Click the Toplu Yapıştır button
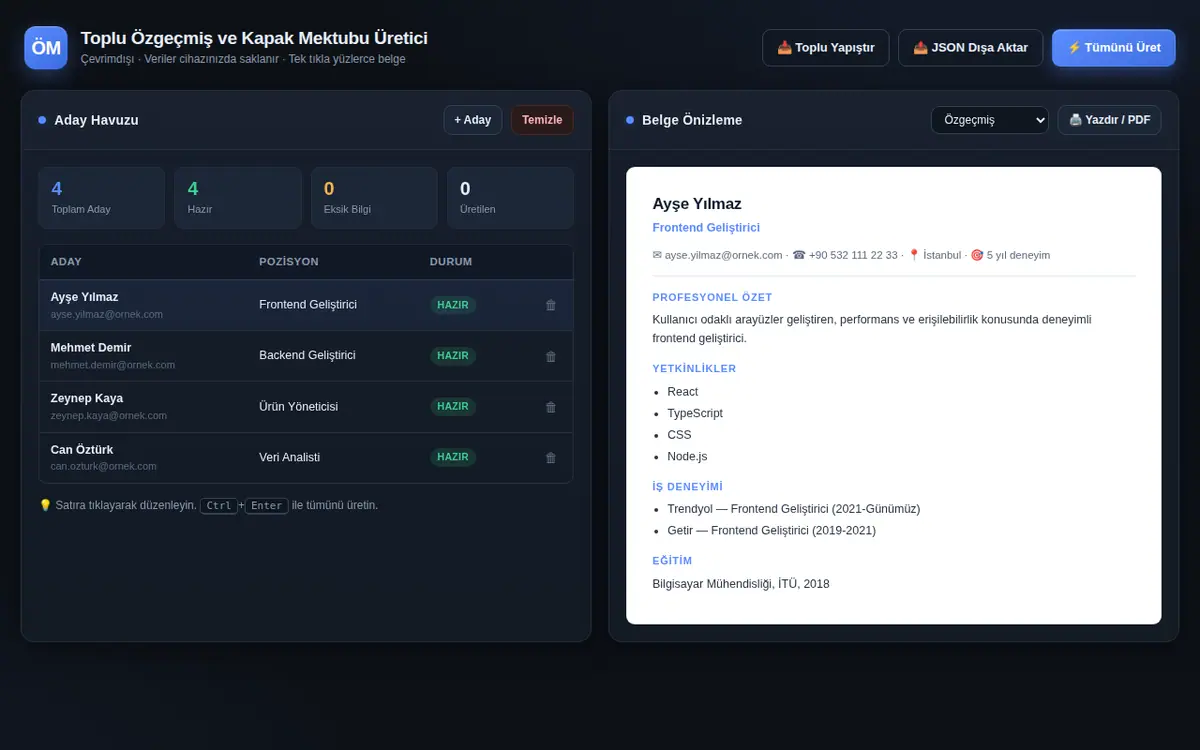The width and height of the screenshot is (1200, 750). pos(826,48)
